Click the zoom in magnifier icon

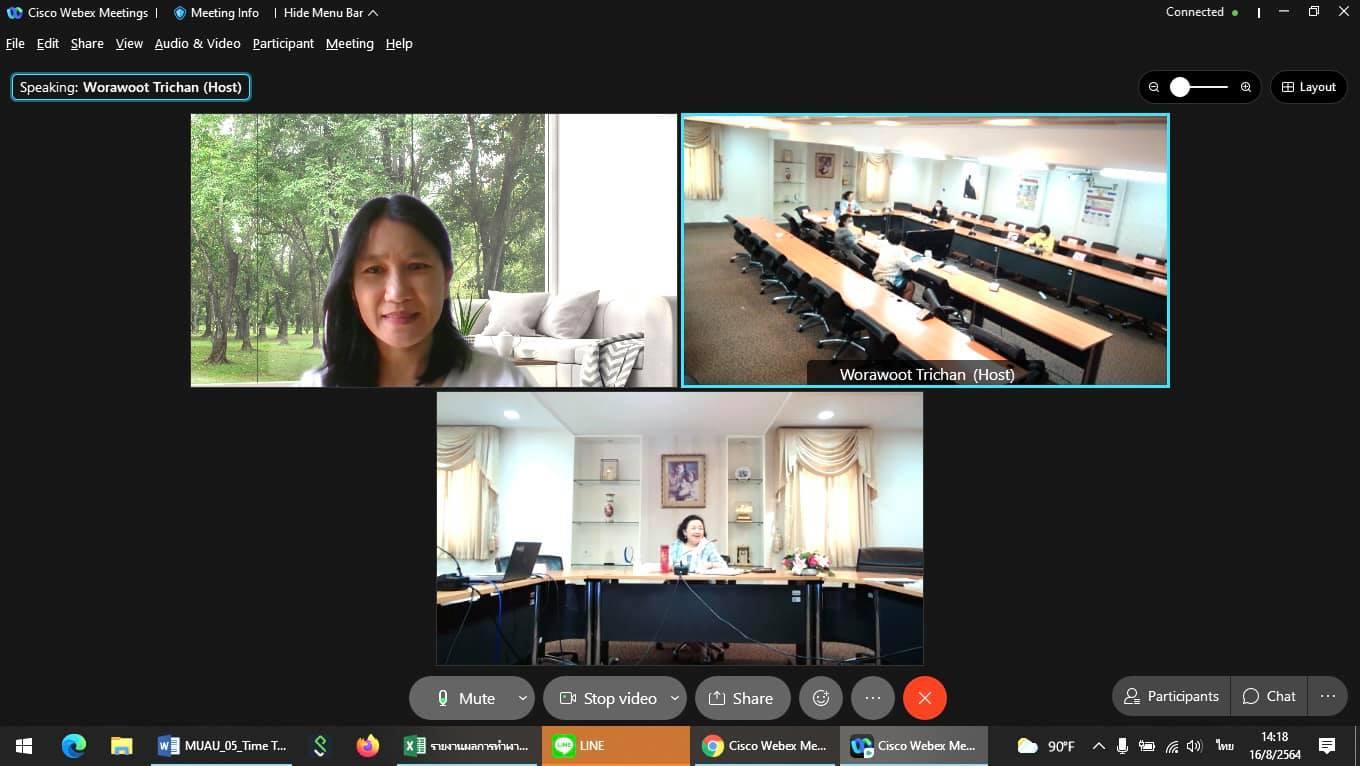(x=1246, y=87)
